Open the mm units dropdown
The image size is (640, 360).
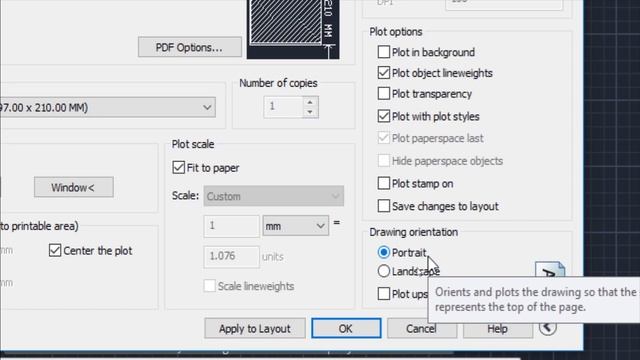[296, 226]
